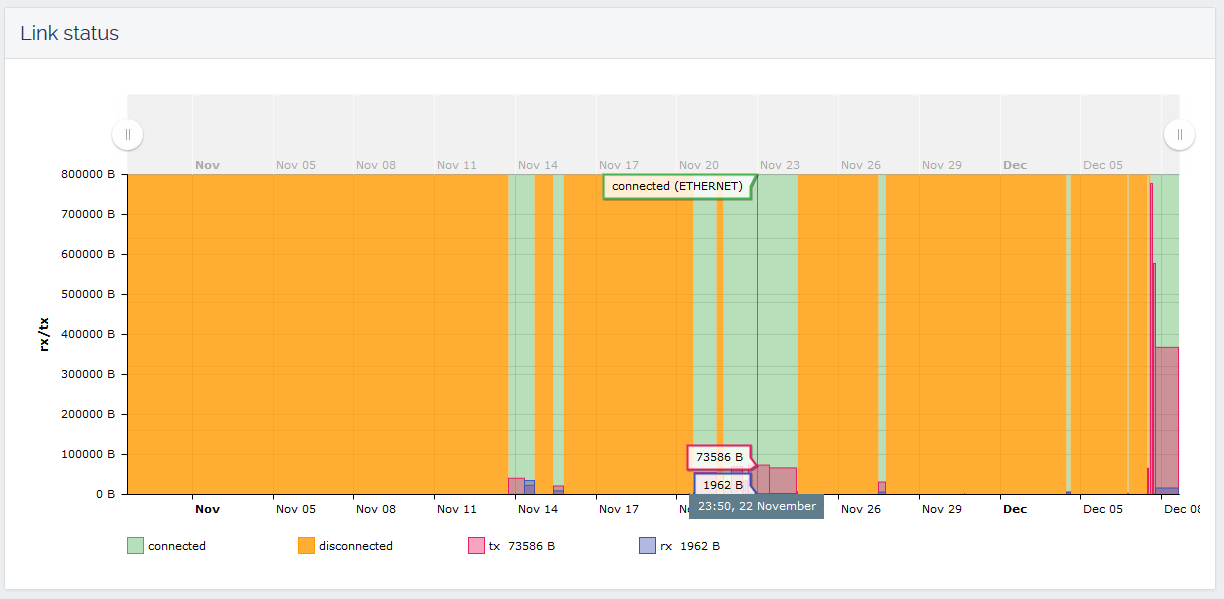Click the right range selector handle
This screenshot has width=1224, height=599.
click(x=1179, y=134)
